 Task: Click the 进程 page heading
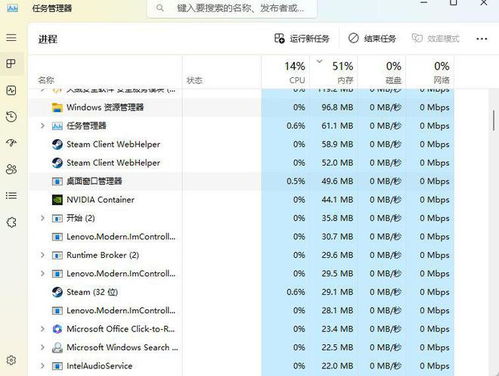coord(48,39)
